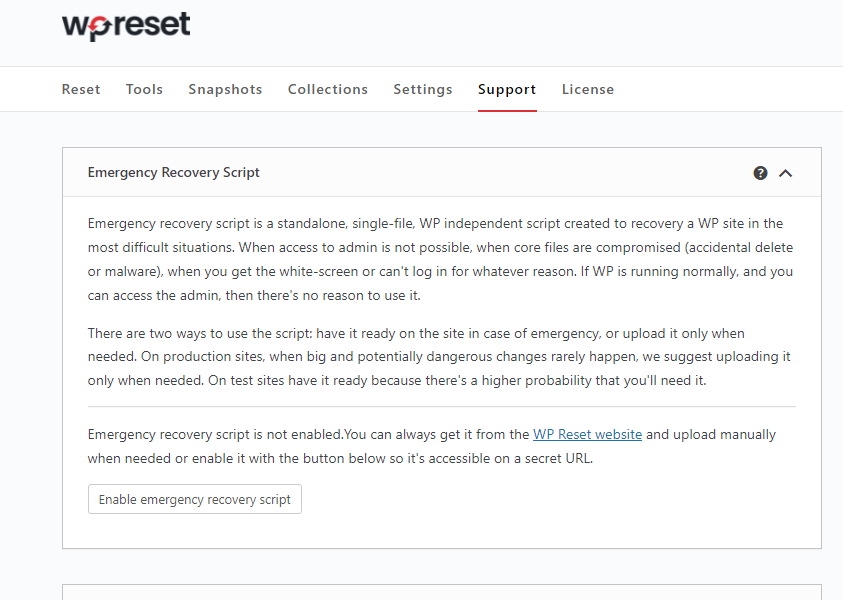Open help via the question mark icon
This screenshot has height=600, width=843.
761,172
